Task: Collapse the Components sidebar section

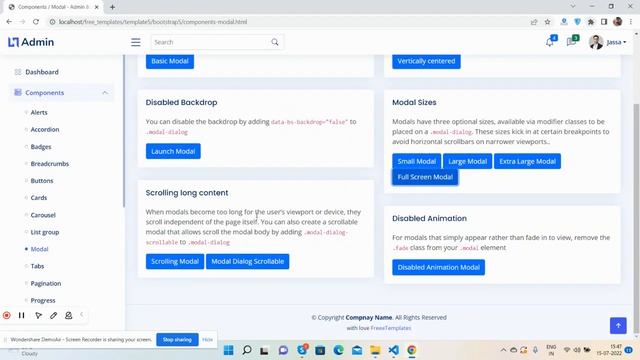Action: pyautogui.click(x=61, y=93)
